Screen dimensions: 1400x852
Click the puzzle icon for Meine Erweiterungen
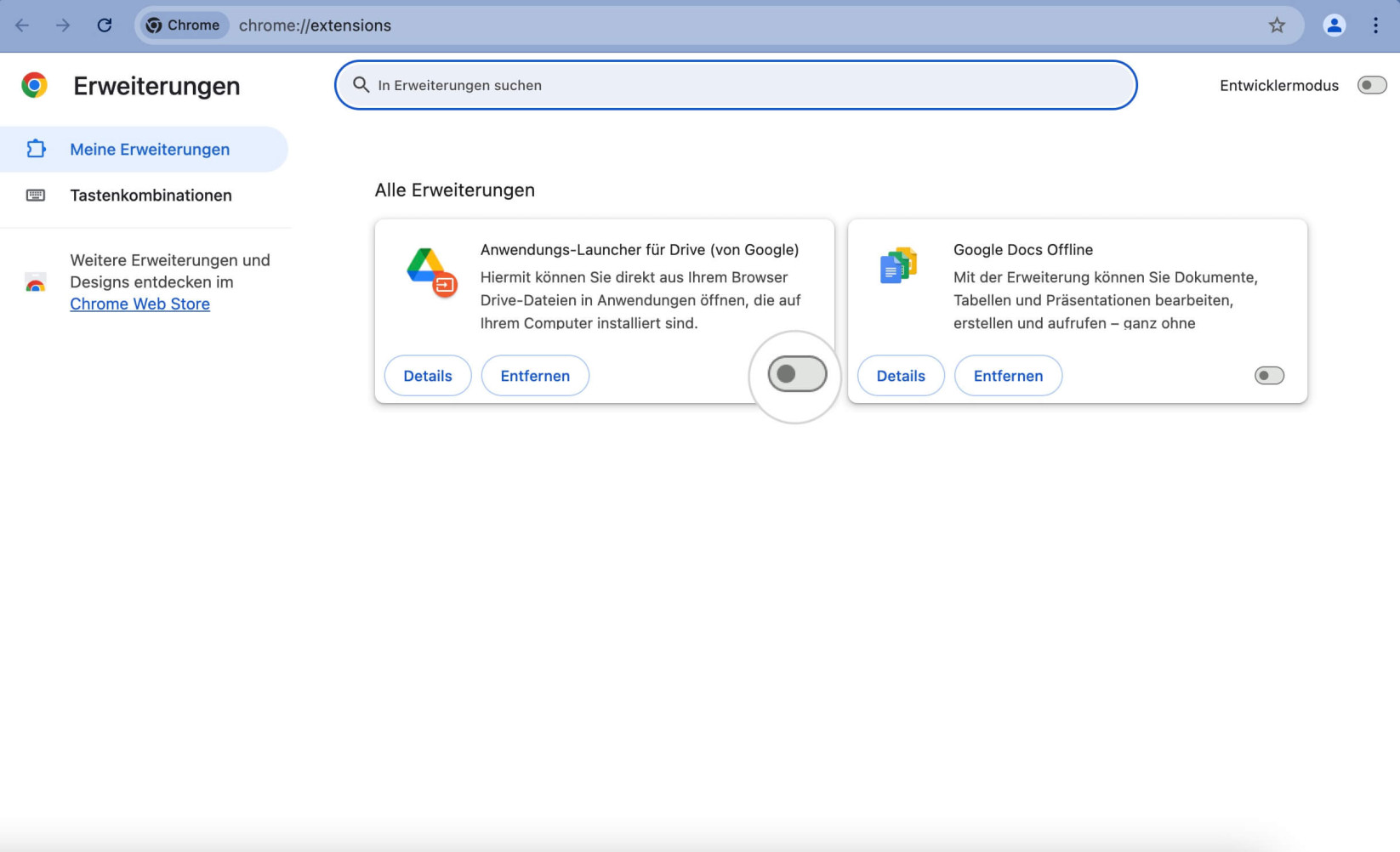click(36, 149)
